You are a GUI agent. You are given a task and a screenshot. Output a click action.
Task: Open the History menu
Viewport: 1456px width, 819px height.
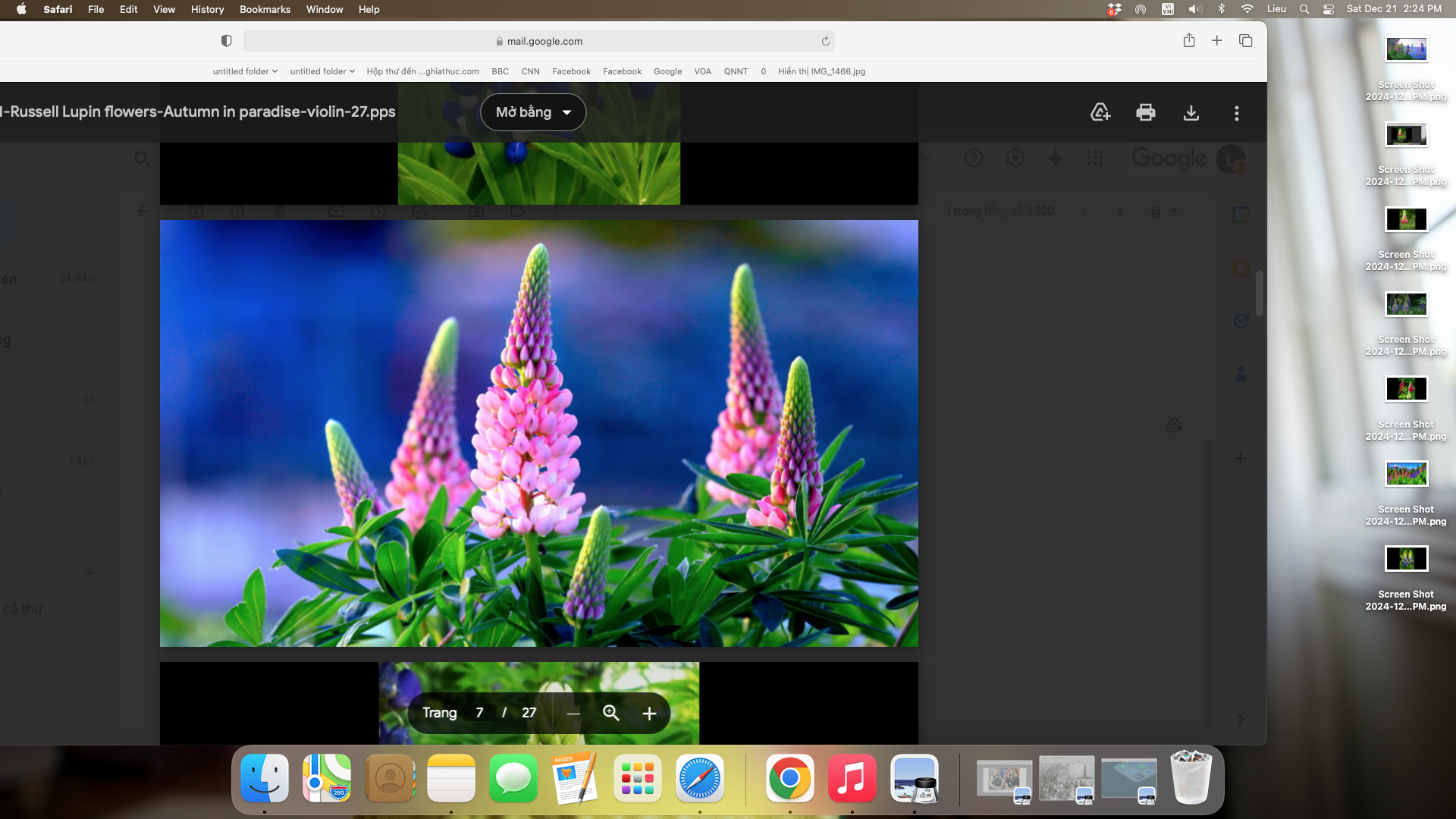[x=207, y=9]
